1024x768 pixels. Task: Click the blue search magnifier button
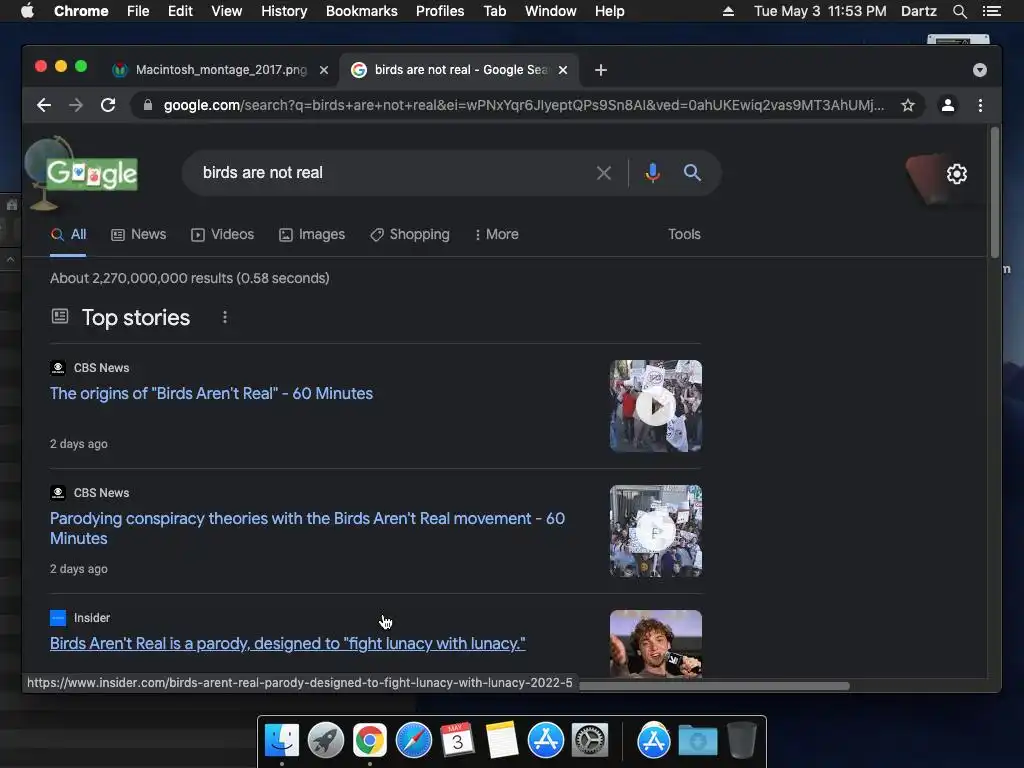[x=692, y=173]
